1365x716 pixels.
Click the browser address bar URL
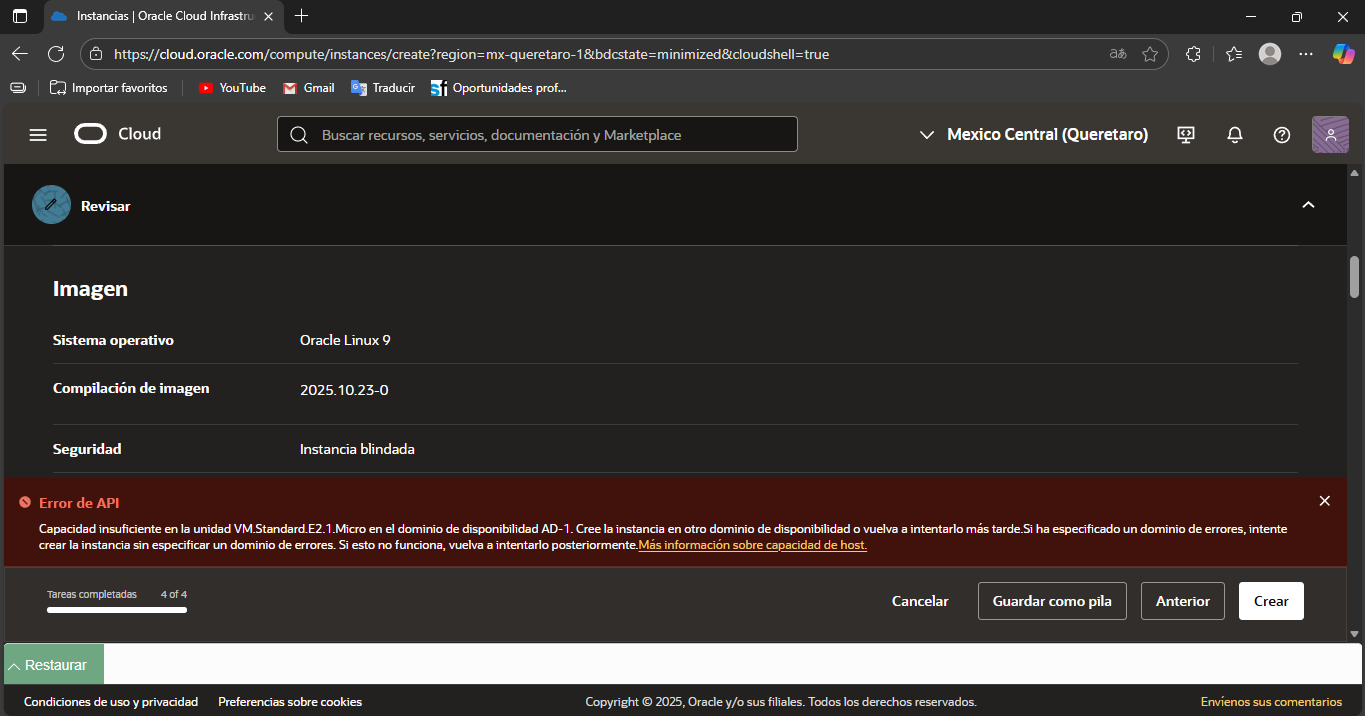(x=471, y=54)
